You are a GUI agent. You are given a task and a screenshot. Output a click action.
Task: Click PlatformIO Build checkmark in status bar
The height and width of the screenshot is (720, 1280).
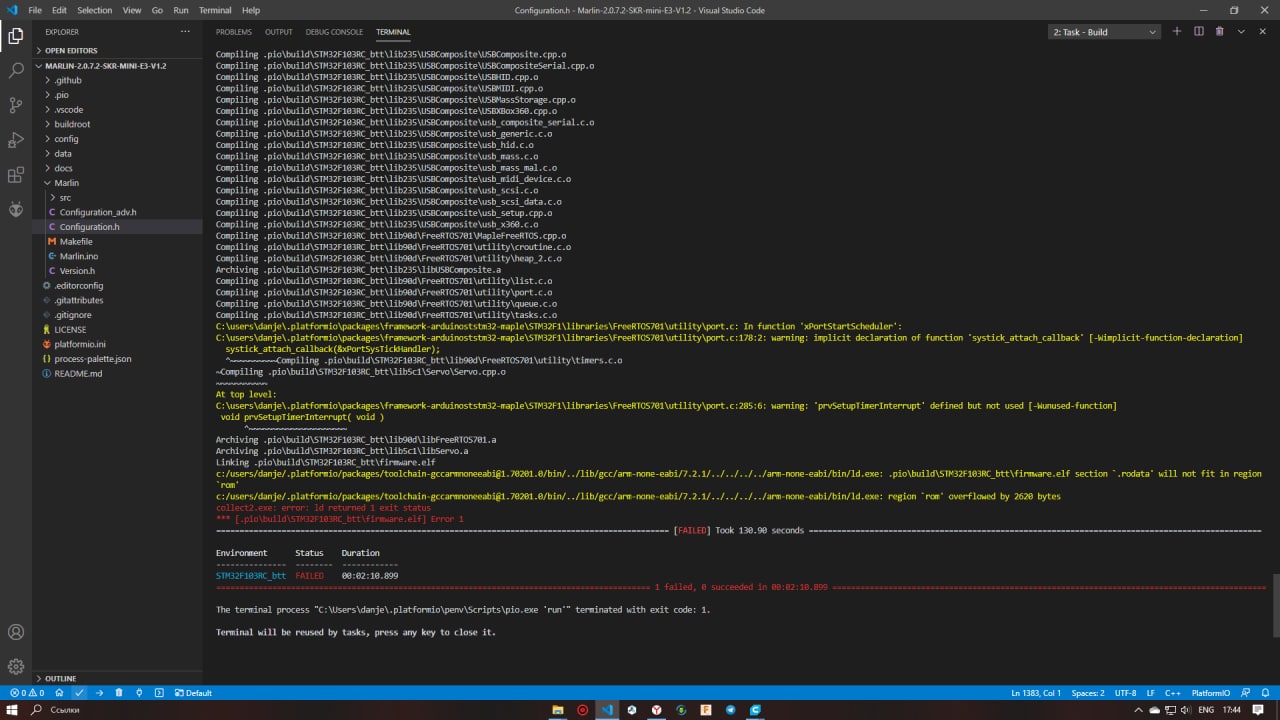click(x=79, y=693)
